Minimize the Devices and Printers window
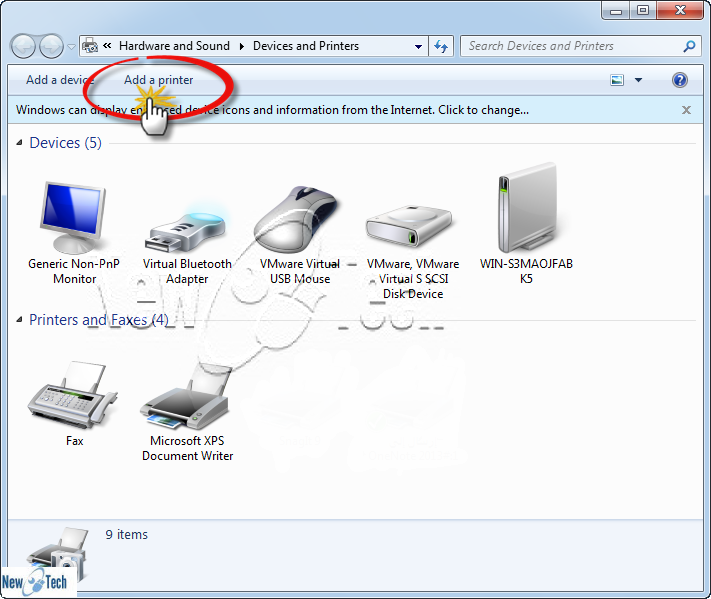The image size is (711, 599). pyautogui.click(x=616, y=10)
